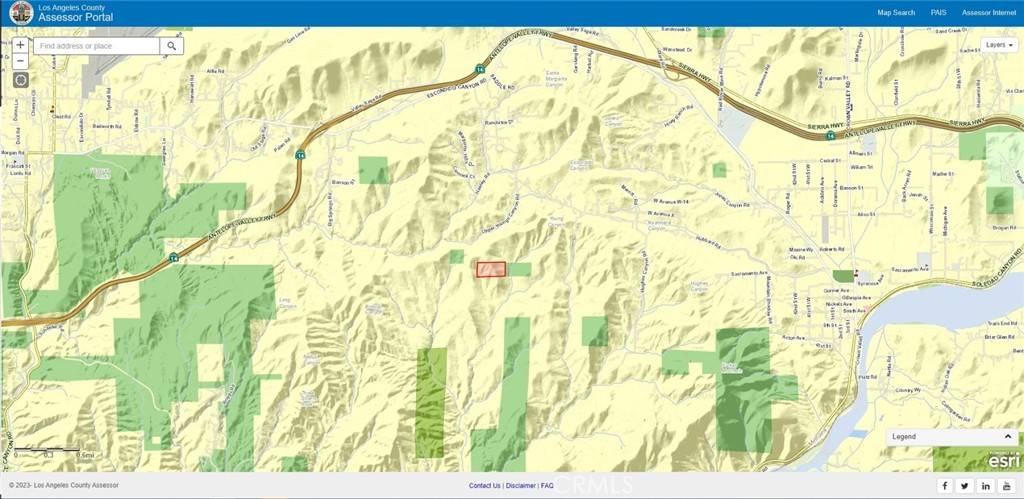The image size is (1024, 499).
Task: Click the esri logo on map
Action: point(1004,460)
